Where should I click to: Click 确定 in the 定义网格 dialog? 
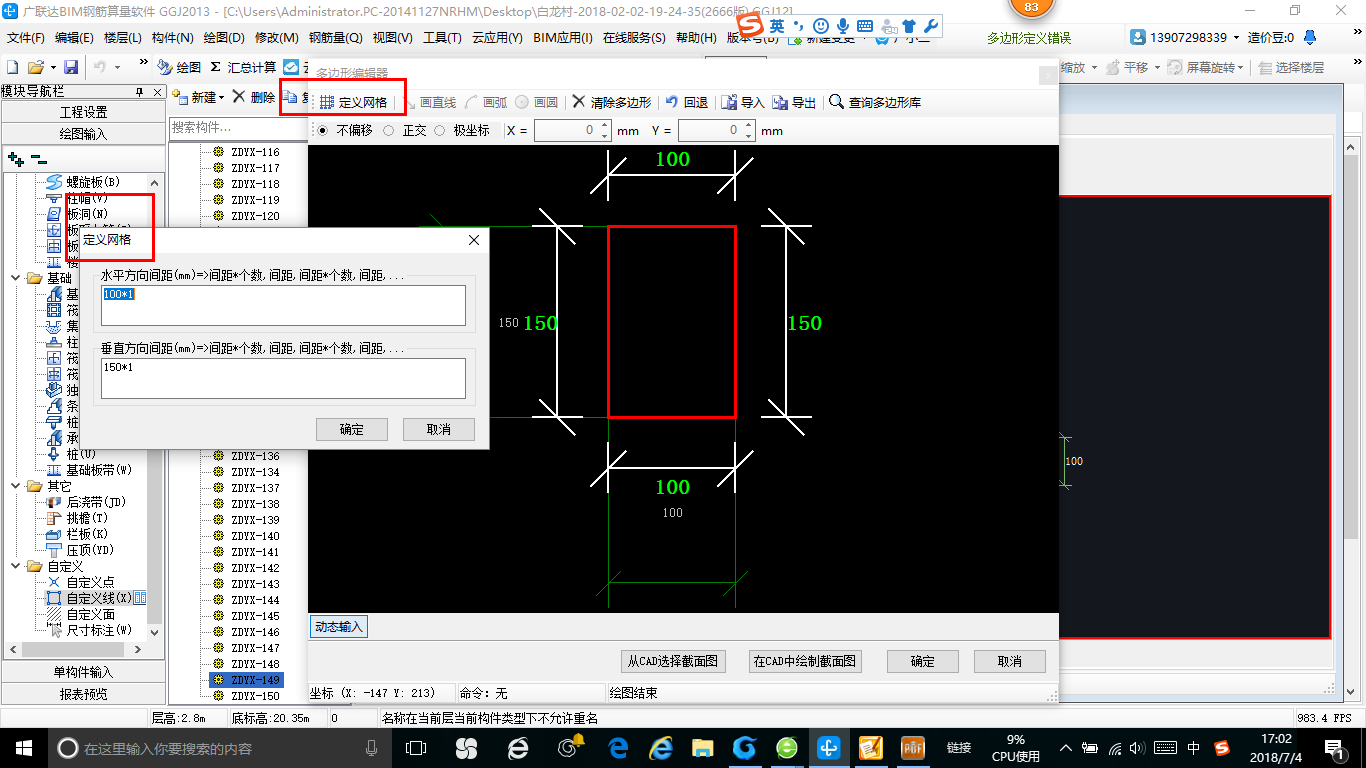tap(352, 429)
